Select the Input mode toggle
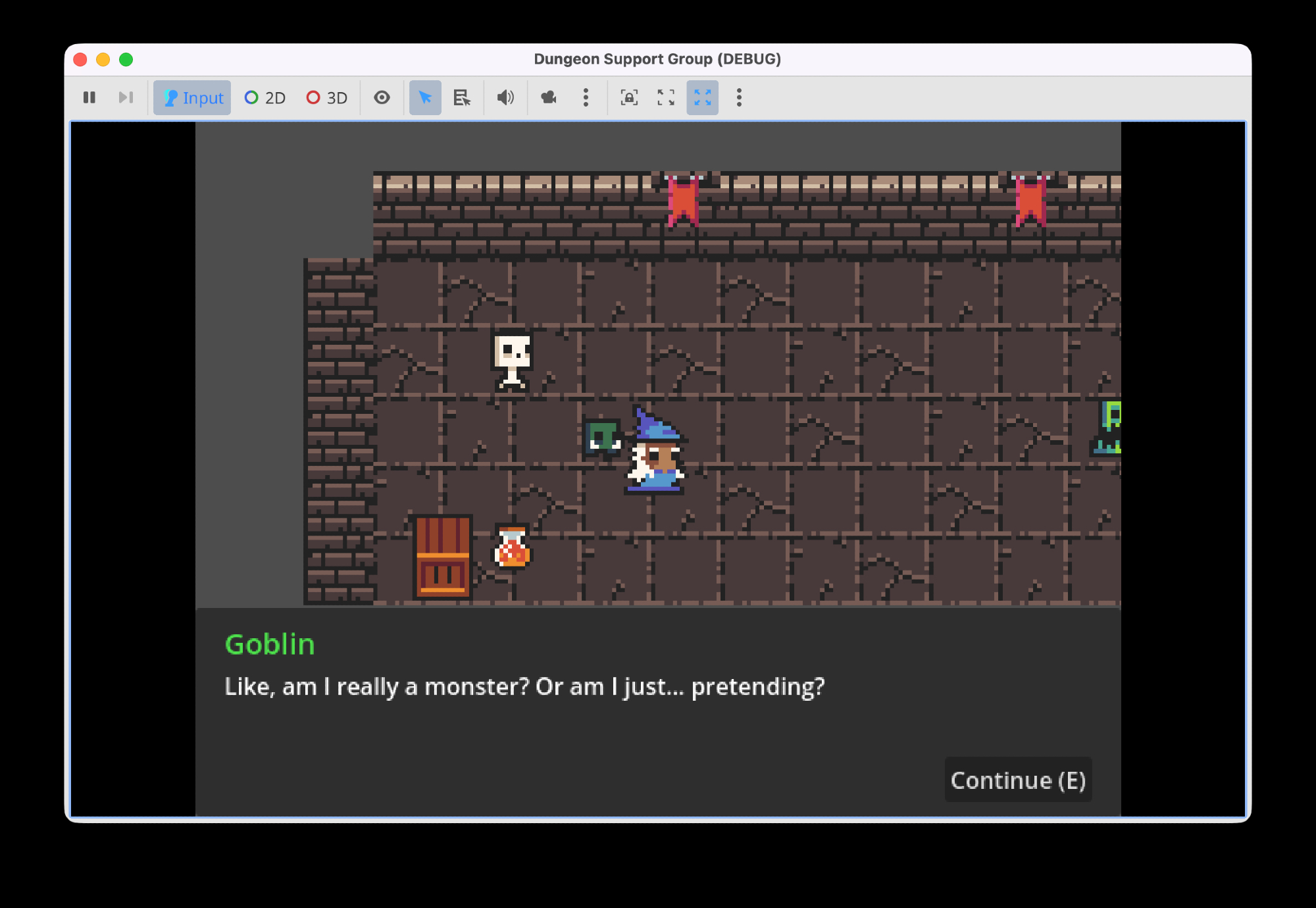Image resolution: width=1316 pixels, height=908 pixels. click(192, 97)
